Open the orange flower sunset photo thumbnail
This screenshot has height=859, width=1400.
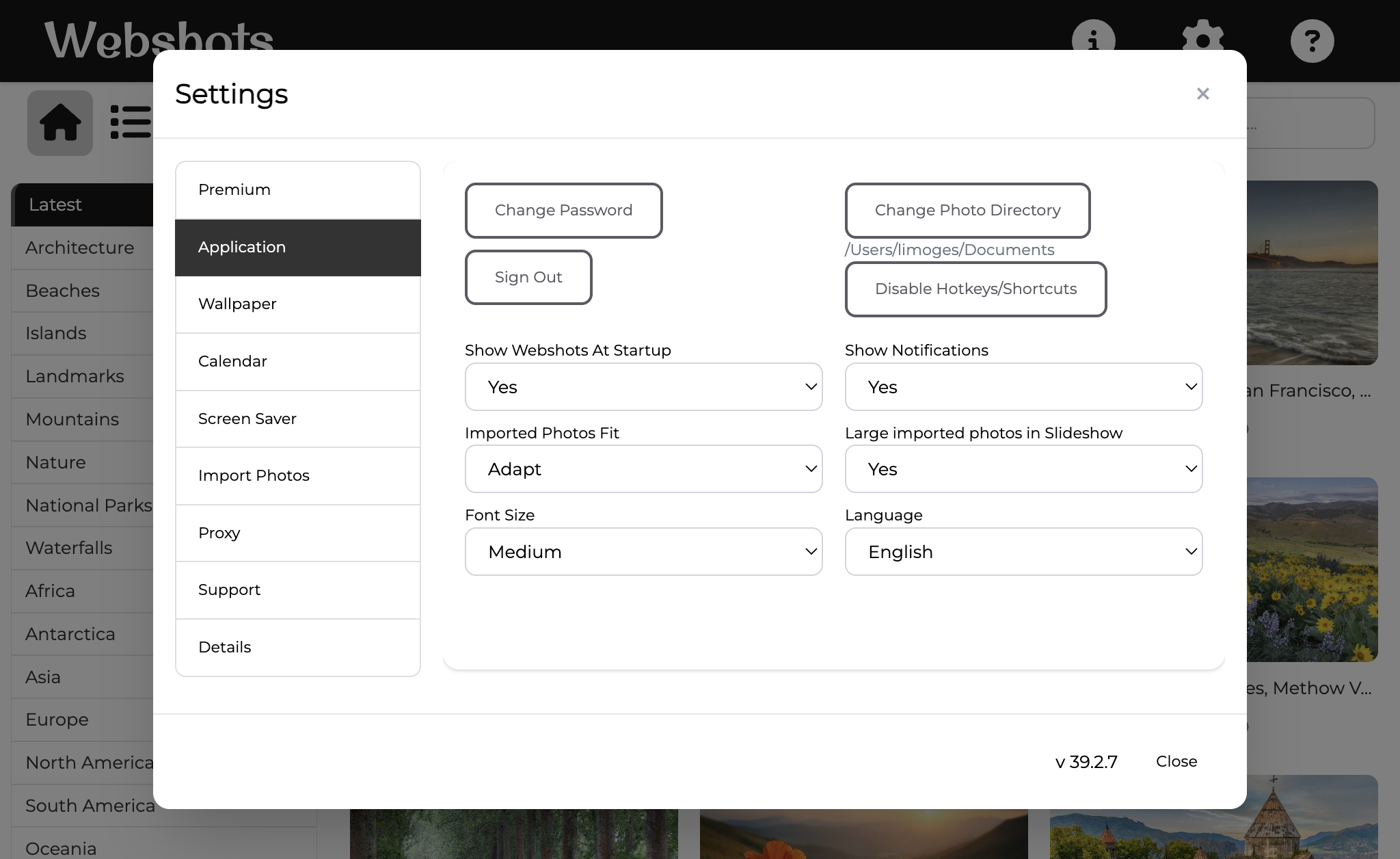(x=864, y=834)
